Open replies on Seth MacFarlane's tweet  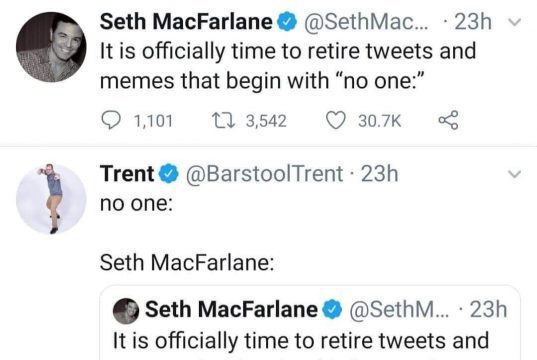tap(111, 121)
